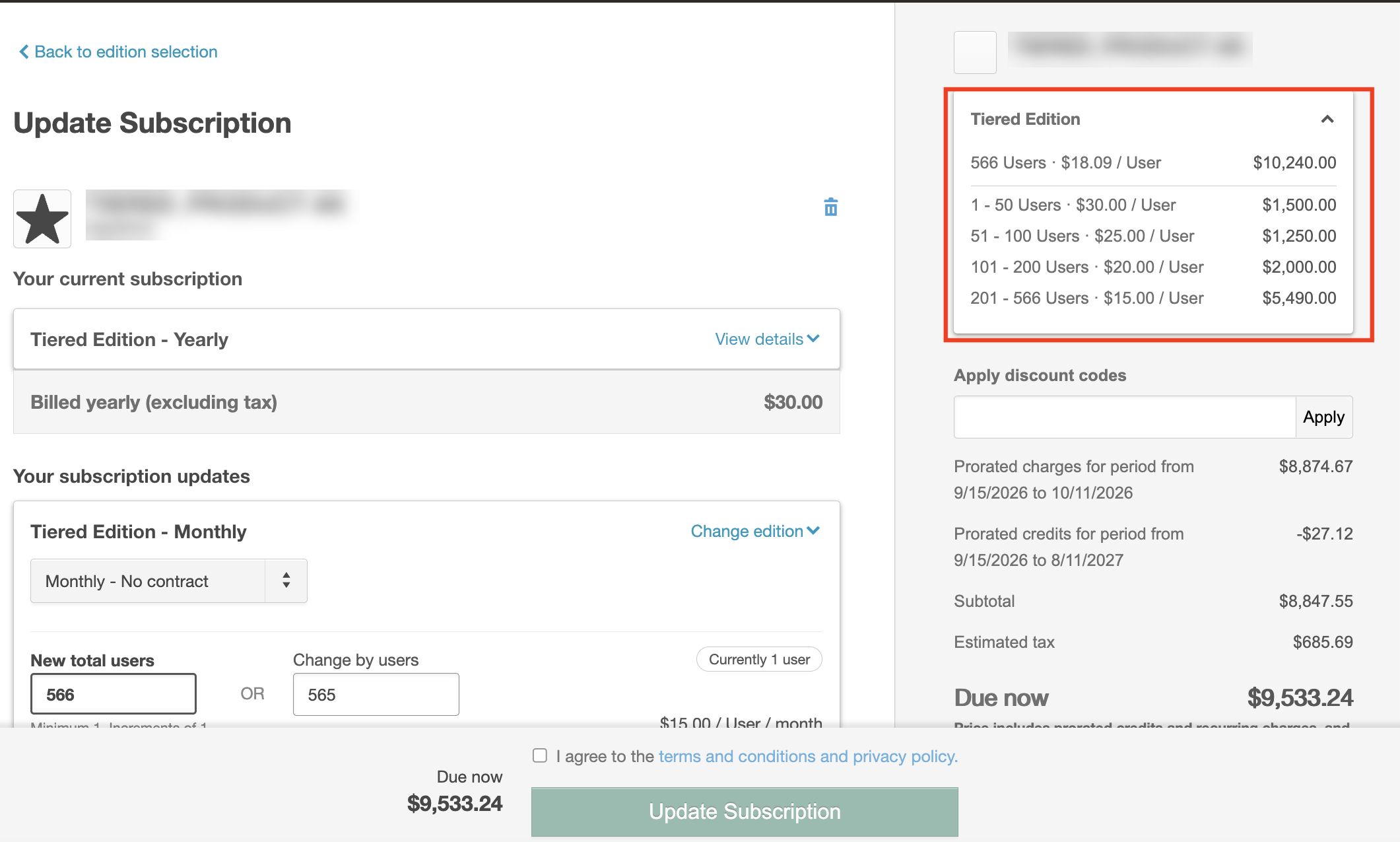Collapse the Tiered Edition pricing chevron

click(x=1327, y=119)
